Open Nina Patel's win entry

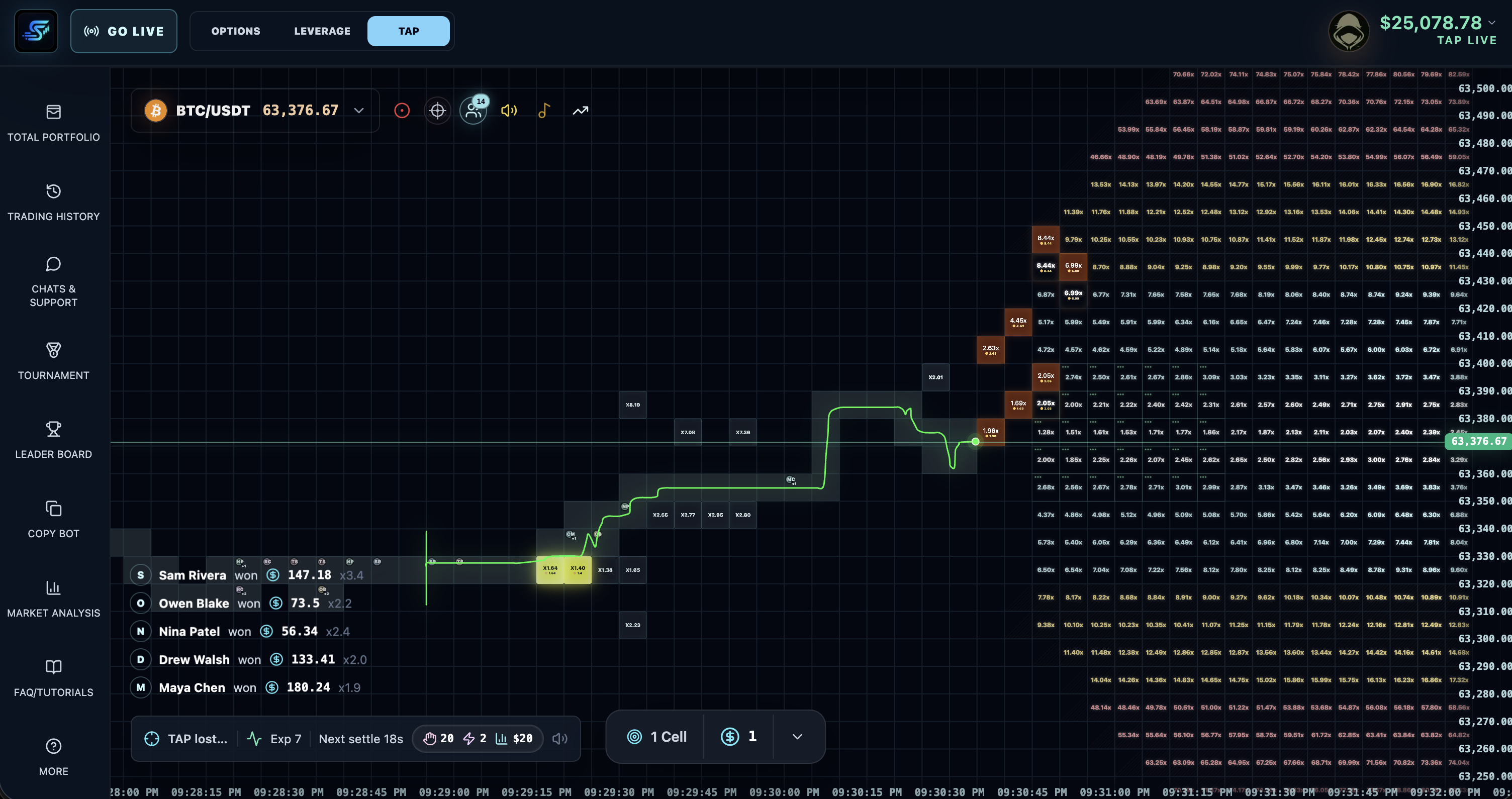tap(241, 631)
